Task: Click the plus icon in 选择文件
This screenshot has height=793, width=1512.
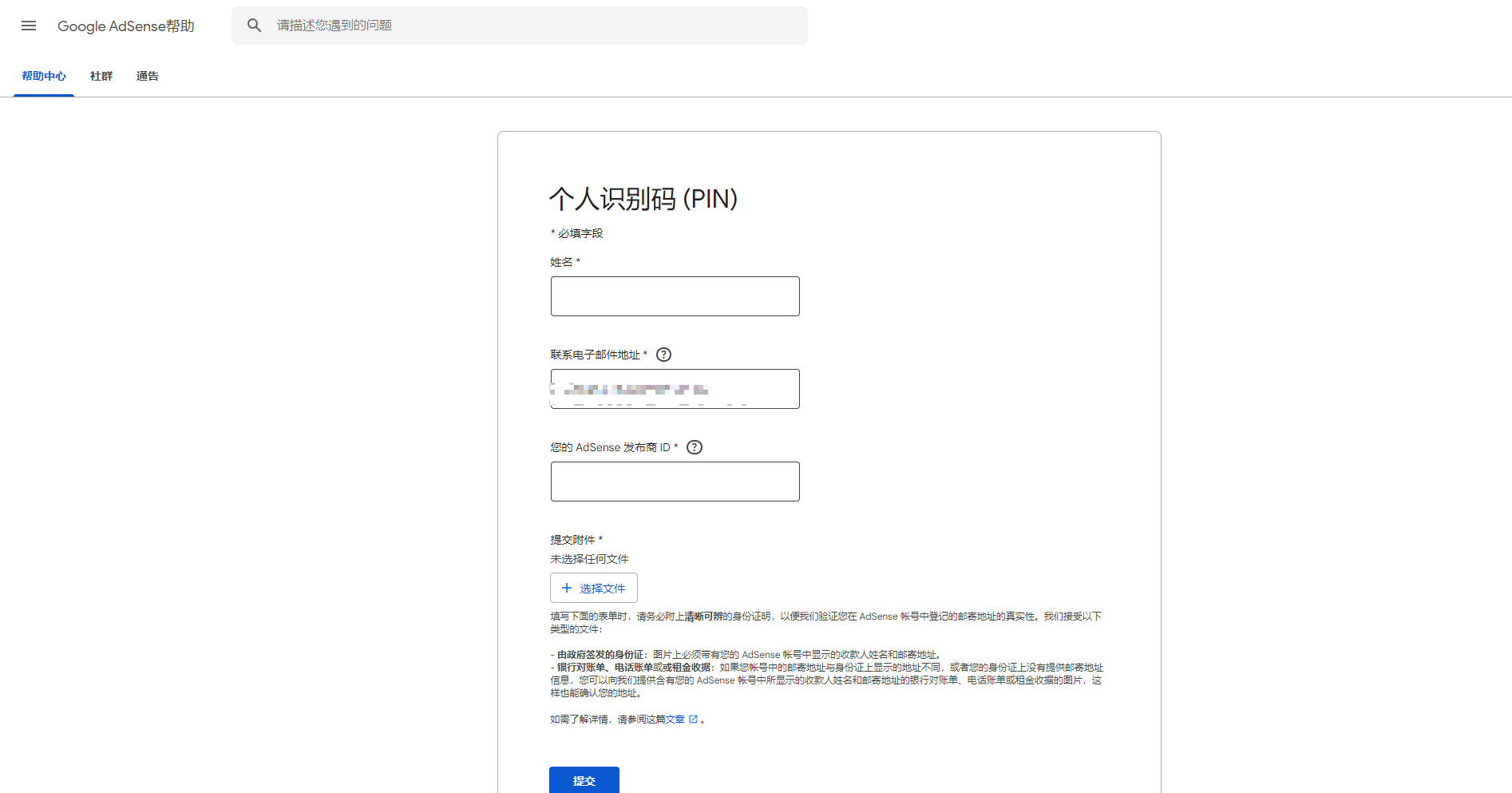Action: [567, 588]
